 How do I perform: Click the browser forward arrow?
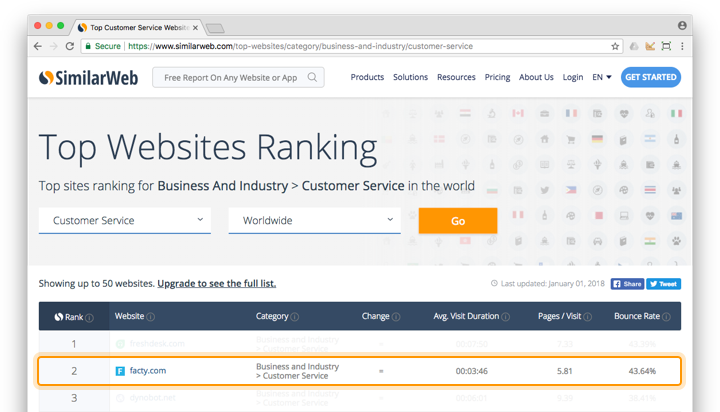(x=54, y=46)
